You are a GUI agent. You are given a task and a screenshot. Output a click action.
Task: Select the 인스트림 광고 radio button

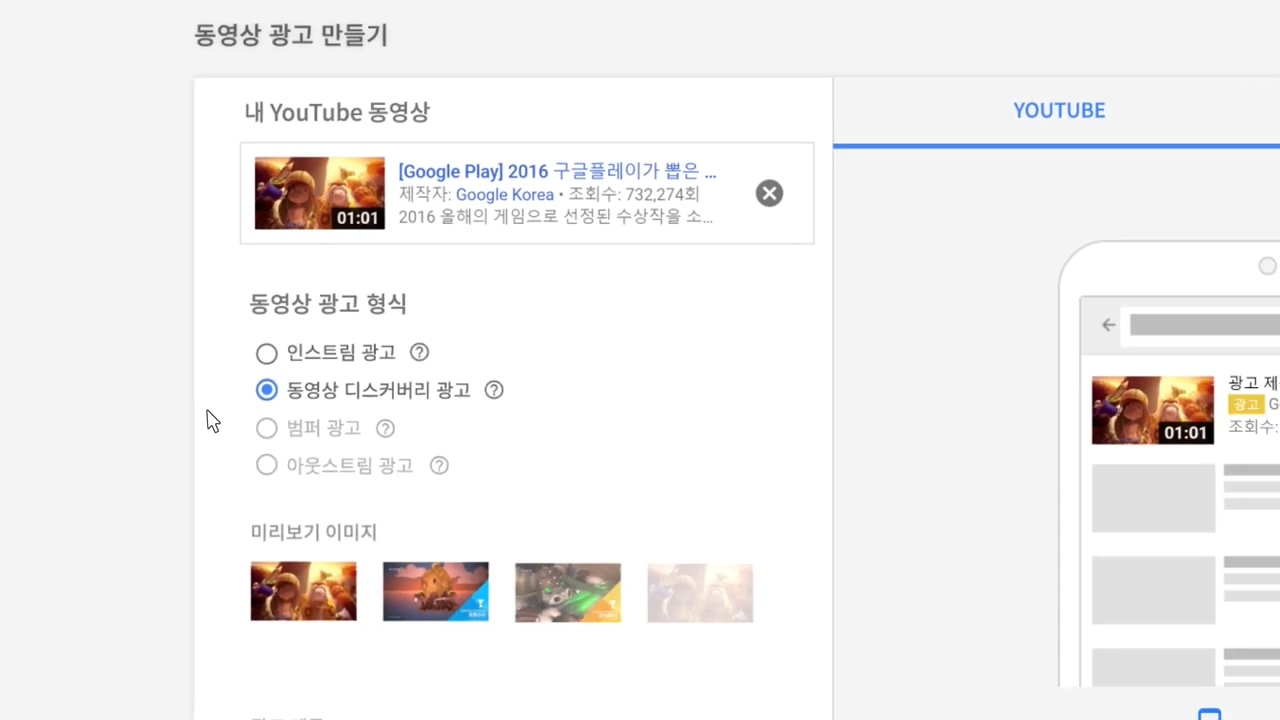click(x=266, y=353)
